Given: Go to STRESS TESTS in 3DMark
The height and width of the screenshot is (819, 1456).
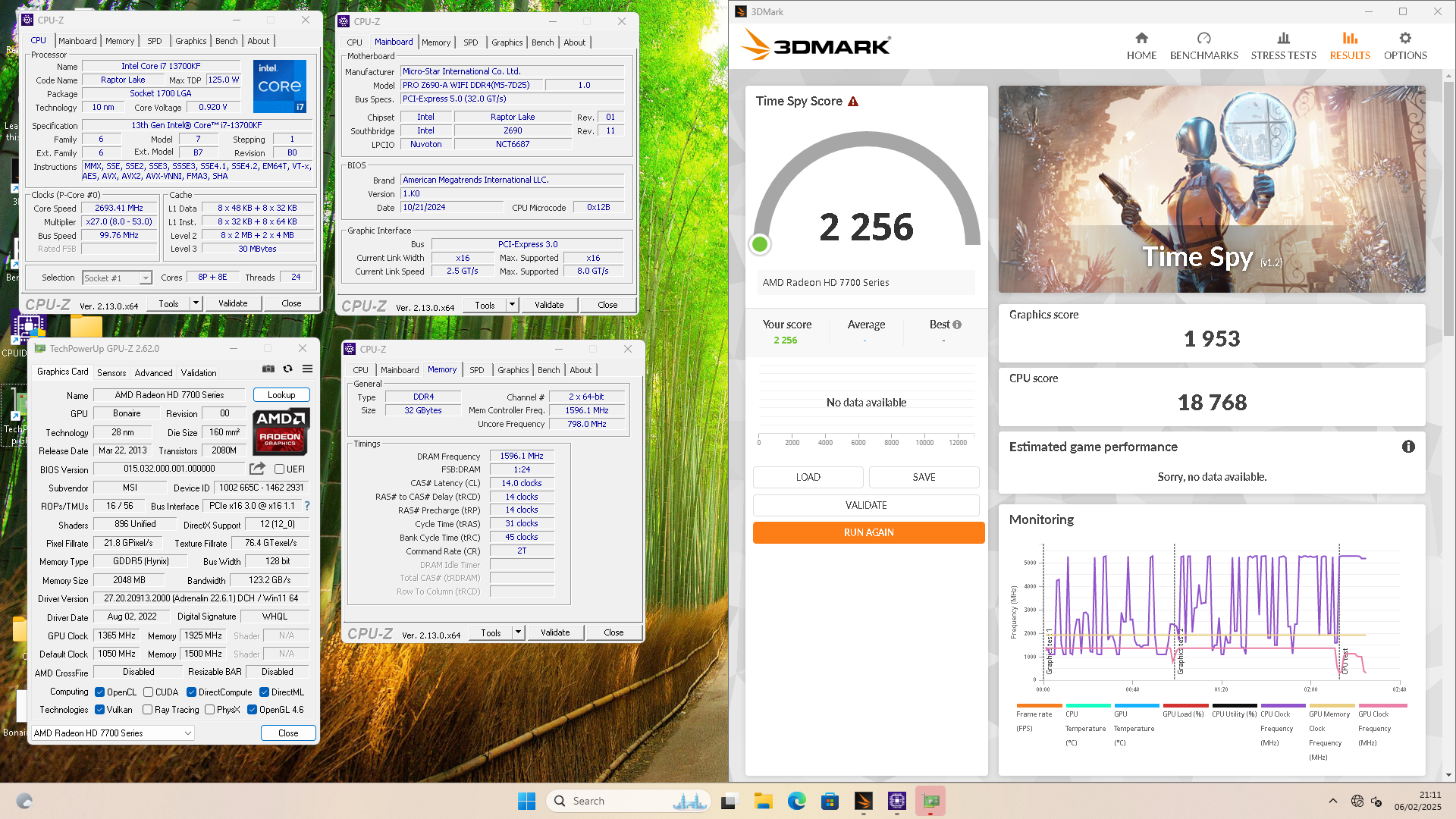Looking at the screenshot, I should click(1283, 46).
